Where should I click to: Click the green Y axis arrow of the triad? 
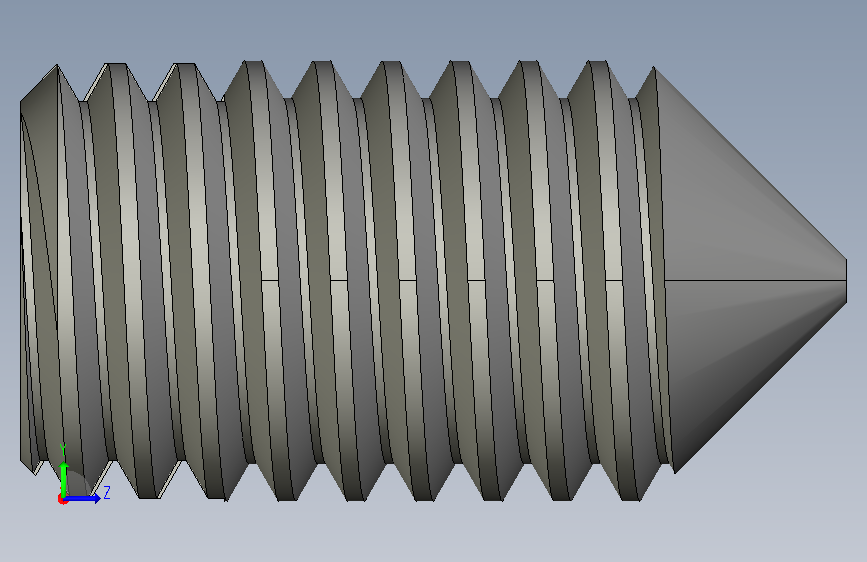pos(64,478)
